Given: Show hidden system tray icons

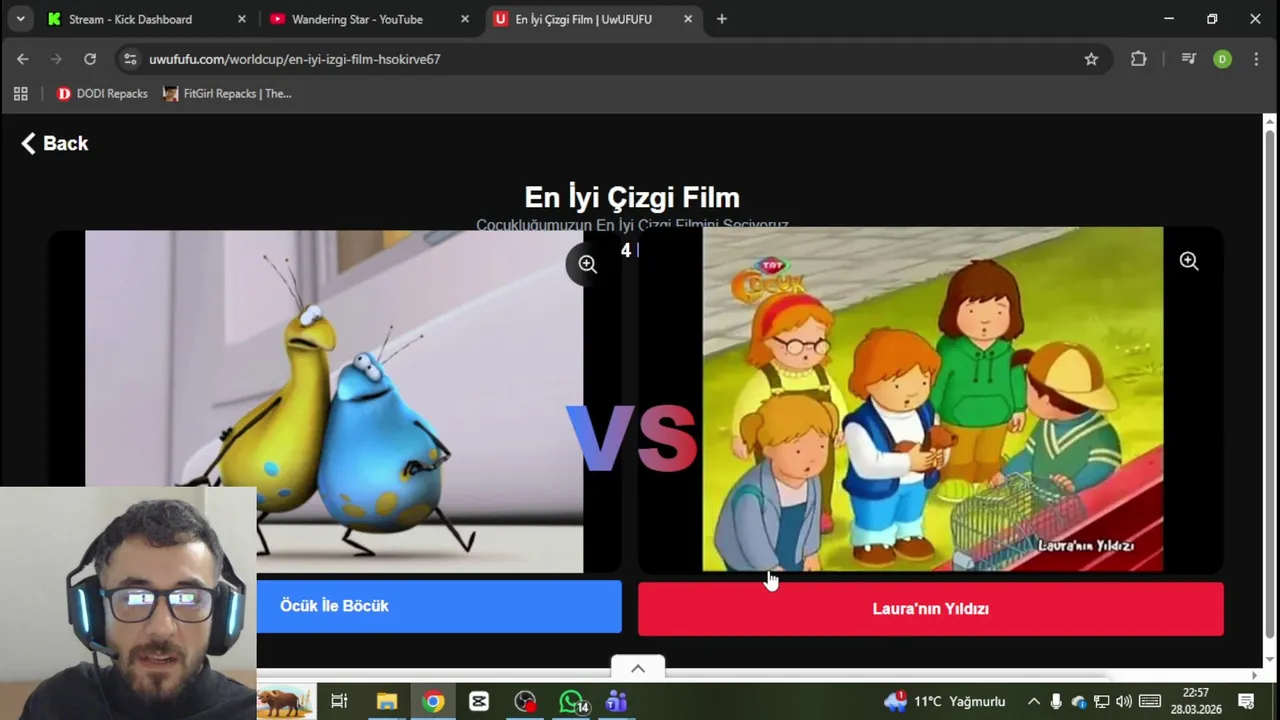Looking at the screenshot, I should (1034, 702).
